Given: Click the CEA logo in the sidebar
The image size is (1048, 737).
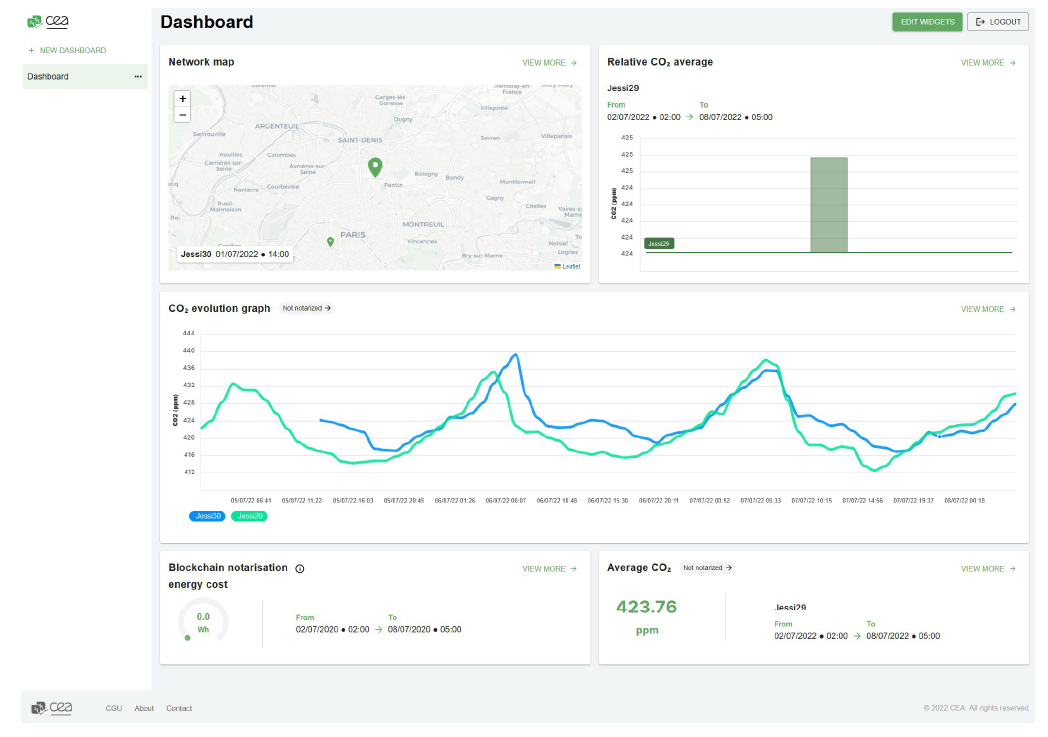Looking at the screenshot, I should click(47, 21).
